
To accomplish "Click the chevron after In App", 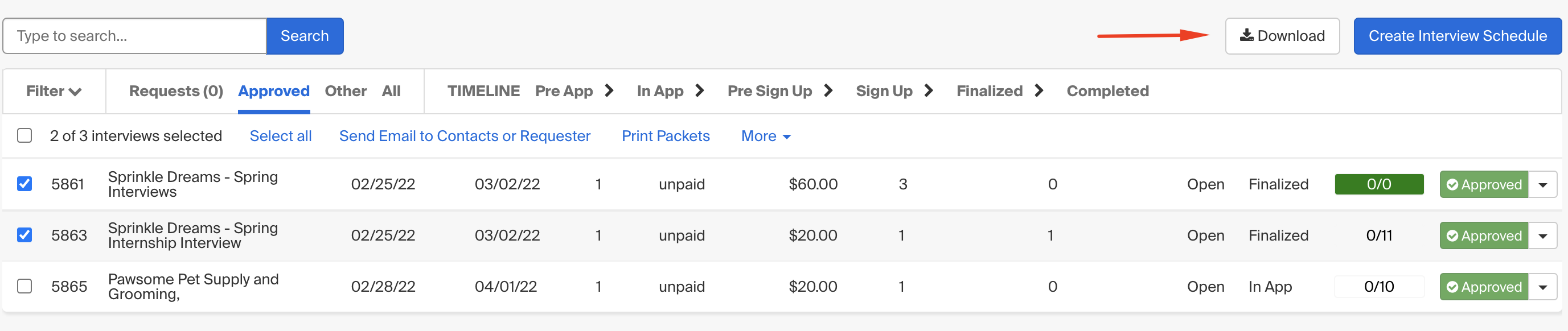I will [700, 90].
